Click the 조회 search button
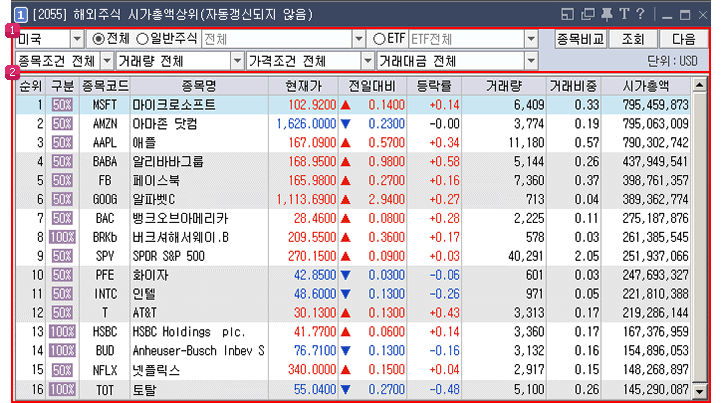The image size is (723, 403). click(633, 39)
